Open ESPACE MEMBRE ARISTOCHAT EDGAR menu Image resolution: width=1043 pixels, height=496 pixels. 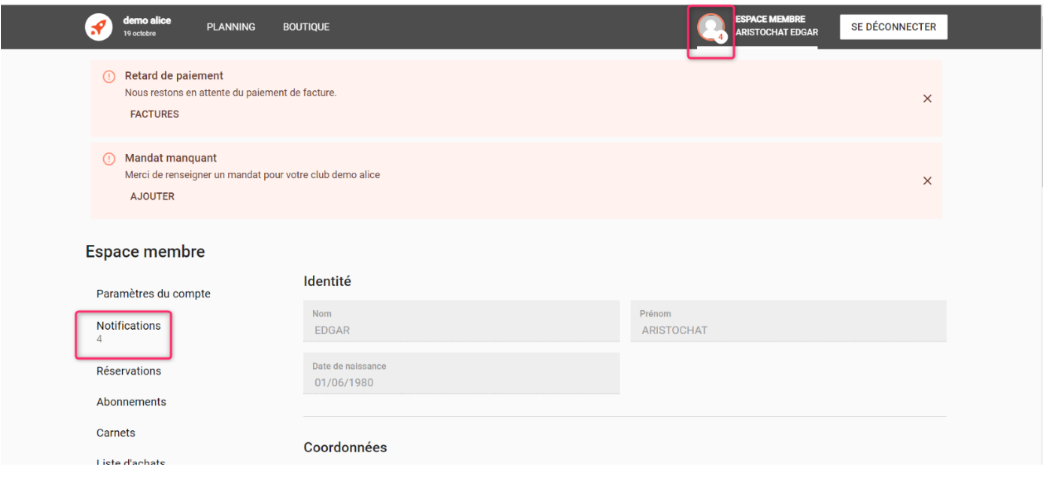click(776, 26)
